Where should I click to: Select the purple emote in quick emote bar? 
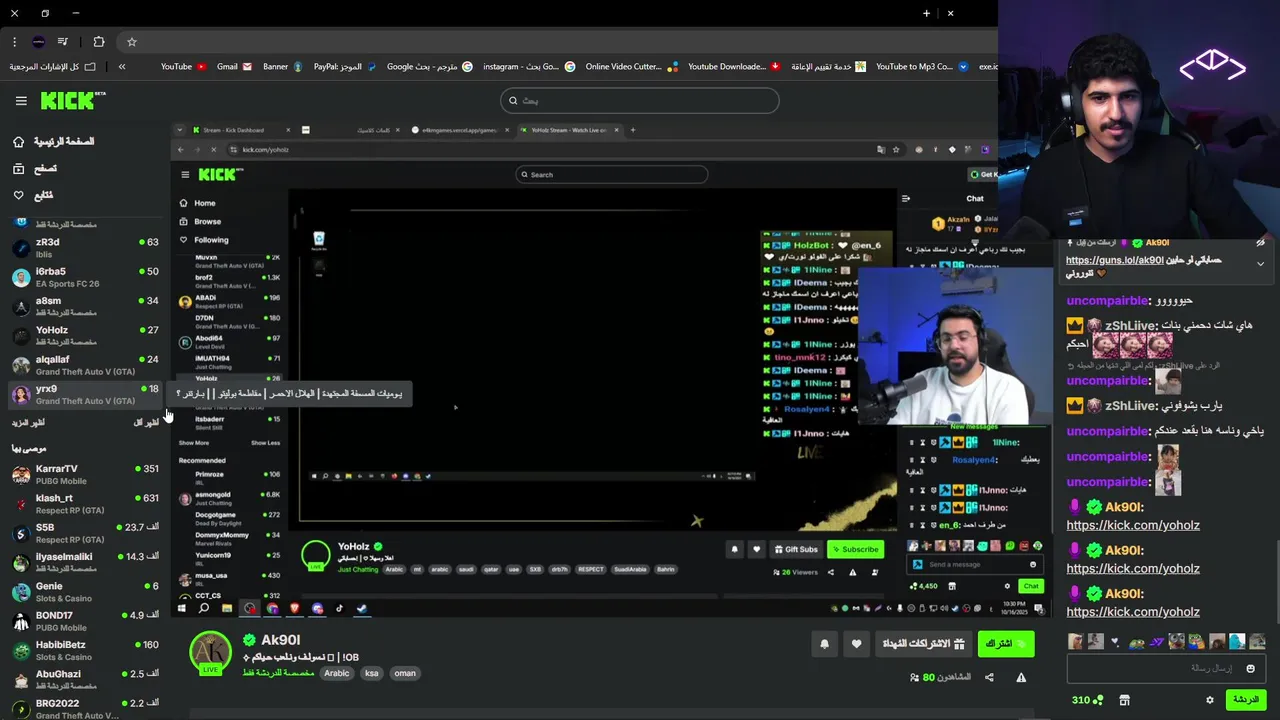(x=1157, y=642)
